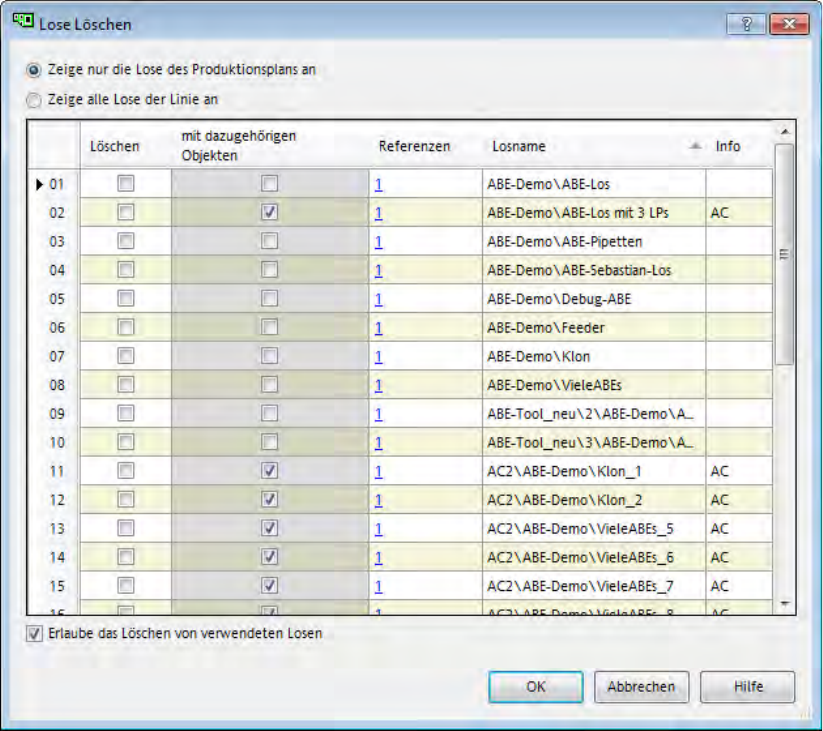The height and width of the screenshot is (731, 823).
Task: Select row header 10
Action: (54, 443)
